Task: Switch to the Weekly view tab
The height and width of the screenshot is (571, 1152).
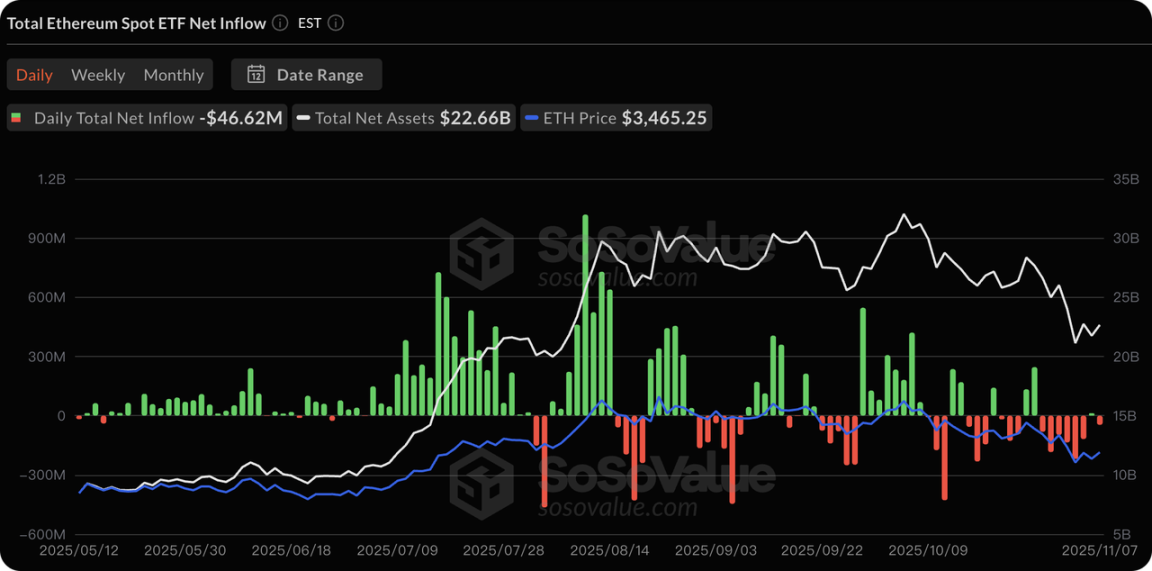Action: click(98, 75)
